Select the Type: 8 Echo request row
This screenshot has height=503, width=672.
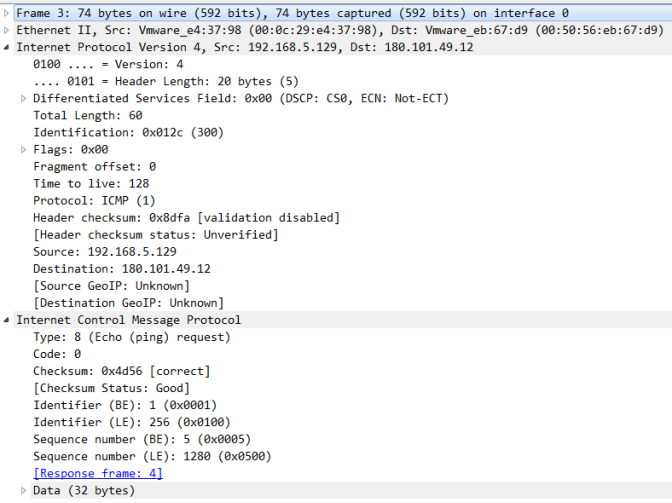[131, 337]
